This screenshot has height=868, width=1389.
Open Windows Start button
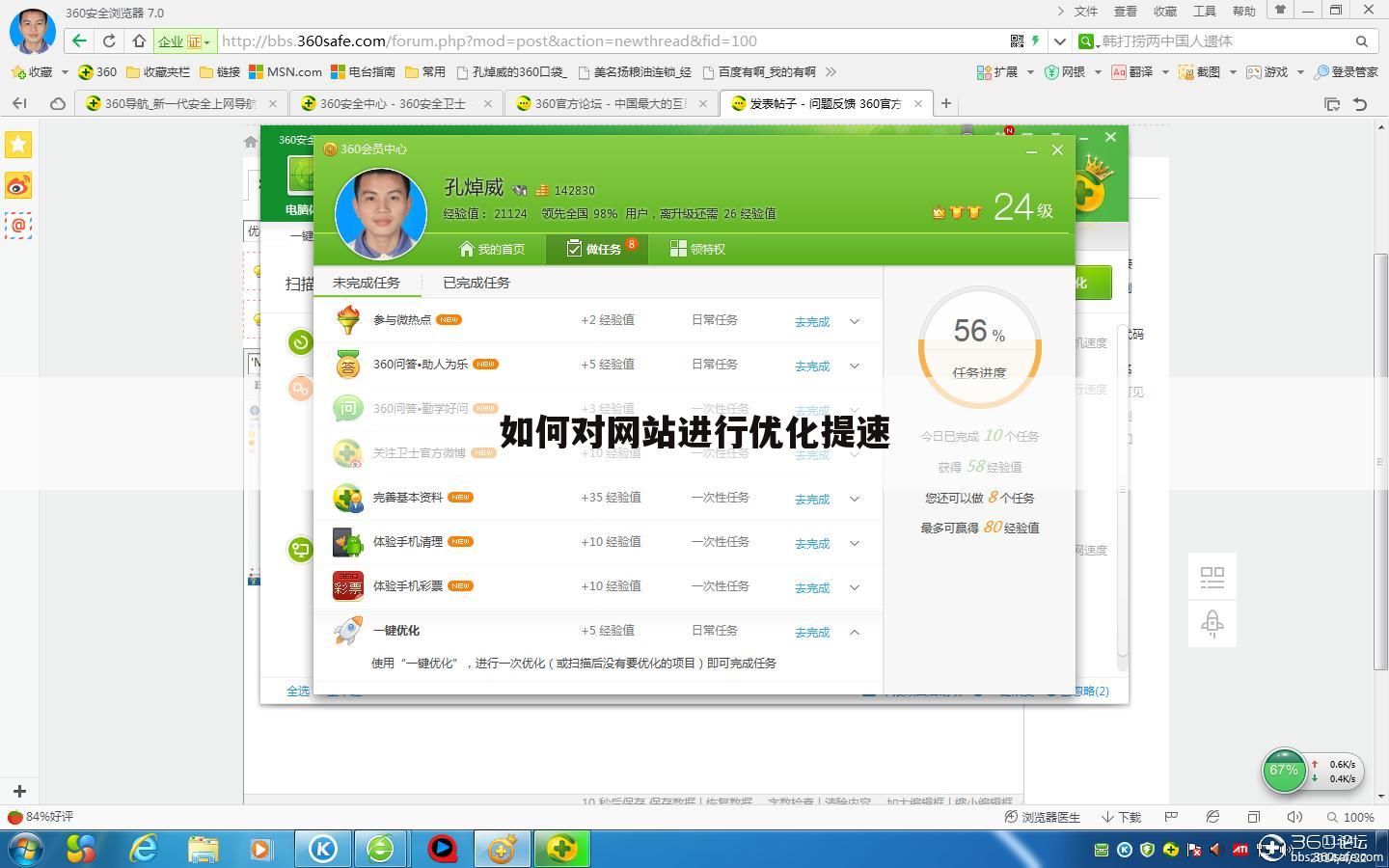coord(26,849)
